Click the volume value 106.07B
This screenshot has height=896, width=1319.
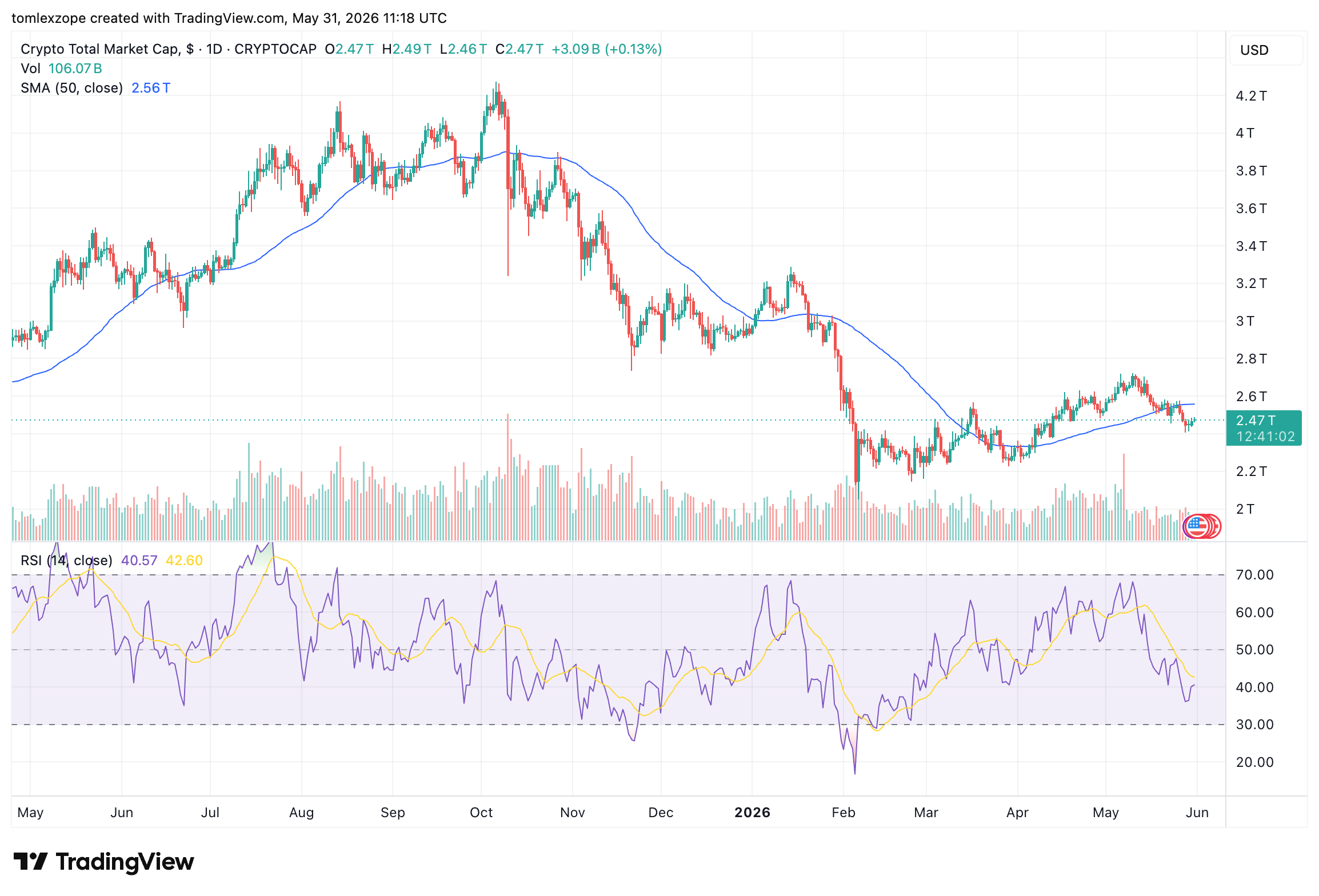pos(75,69)
